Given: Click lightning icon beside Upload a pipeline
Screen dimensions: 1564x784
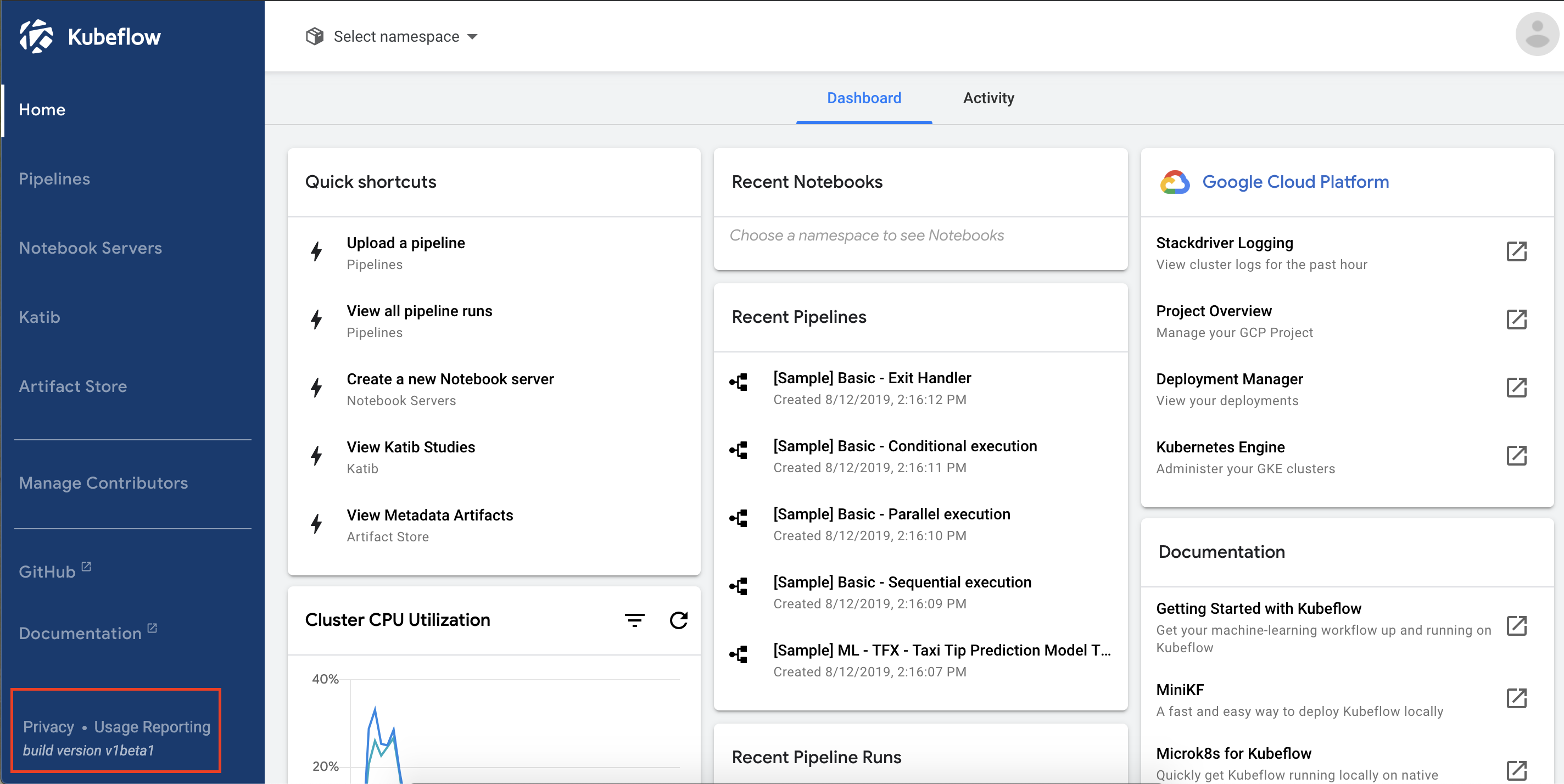Looking at the screenshot, I should tap(316, 252).
